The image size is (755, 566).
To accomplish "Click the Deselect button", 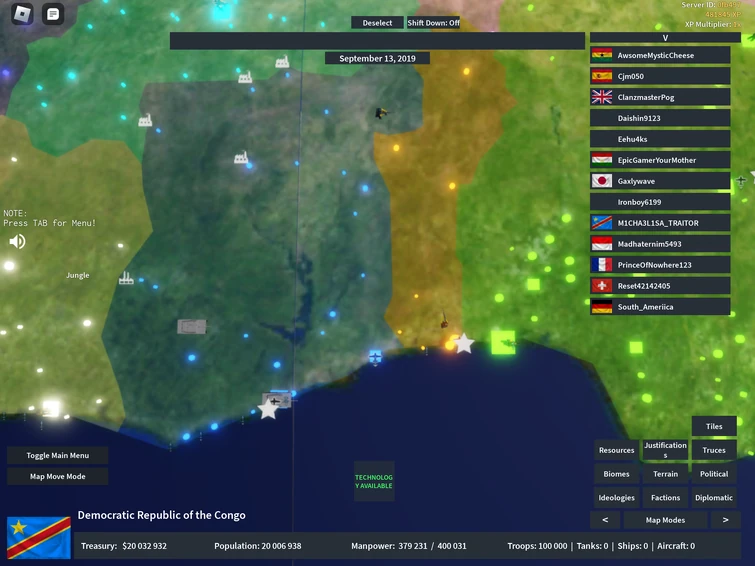I will point(377,23).
